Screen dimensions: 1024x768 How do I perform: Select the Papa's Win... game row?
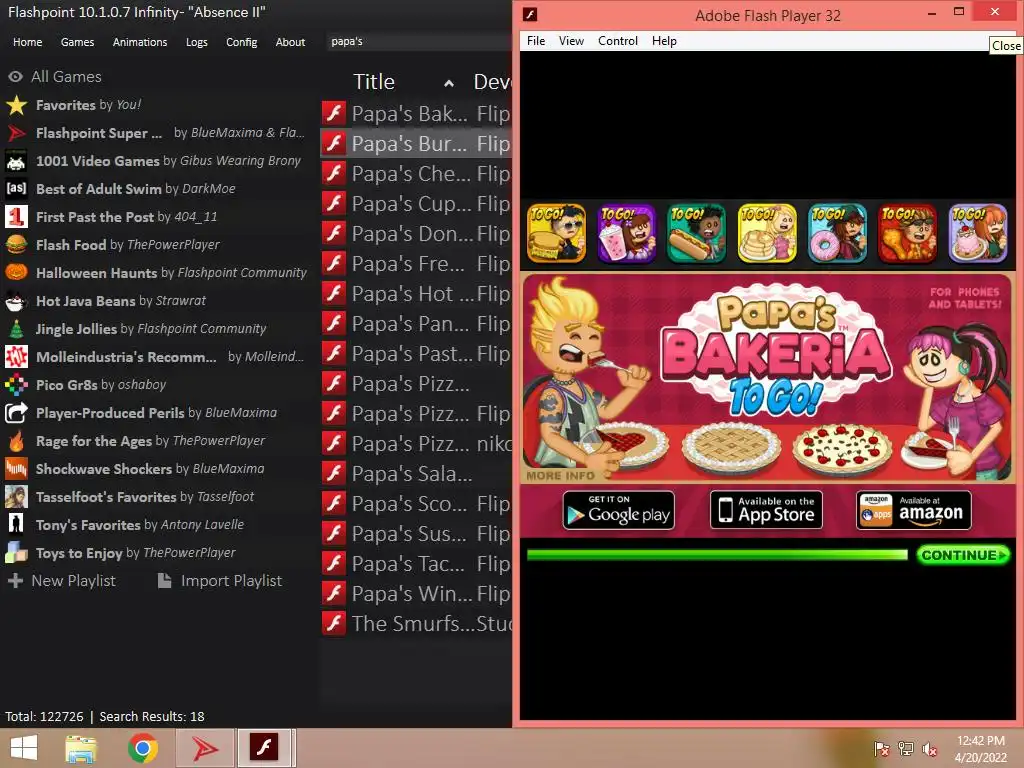[416, 594]
